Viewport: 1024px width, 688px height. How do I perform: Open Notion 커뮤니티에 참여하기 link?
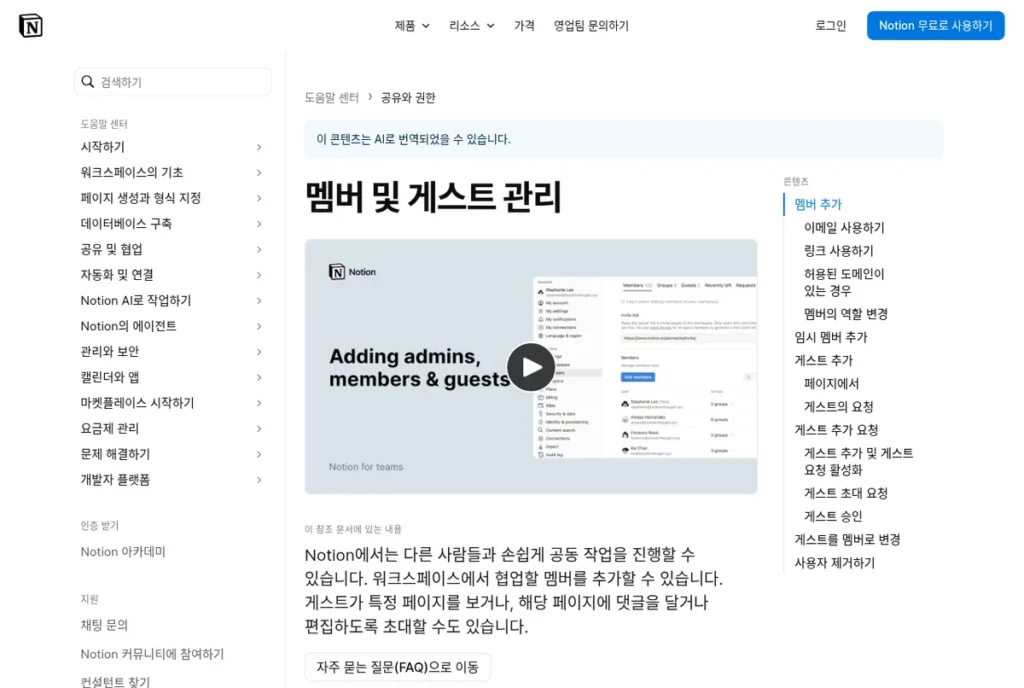click(152, 653)
